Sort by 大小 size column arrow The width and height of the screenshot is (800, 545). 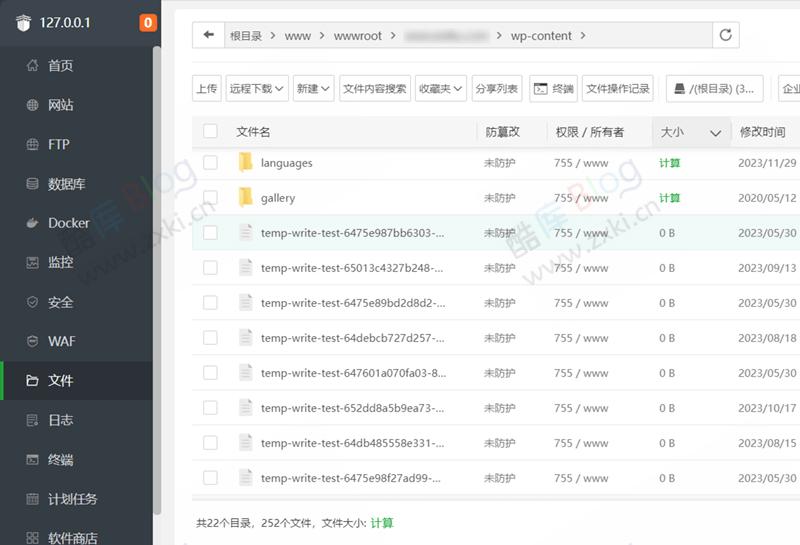click(715, 133)
